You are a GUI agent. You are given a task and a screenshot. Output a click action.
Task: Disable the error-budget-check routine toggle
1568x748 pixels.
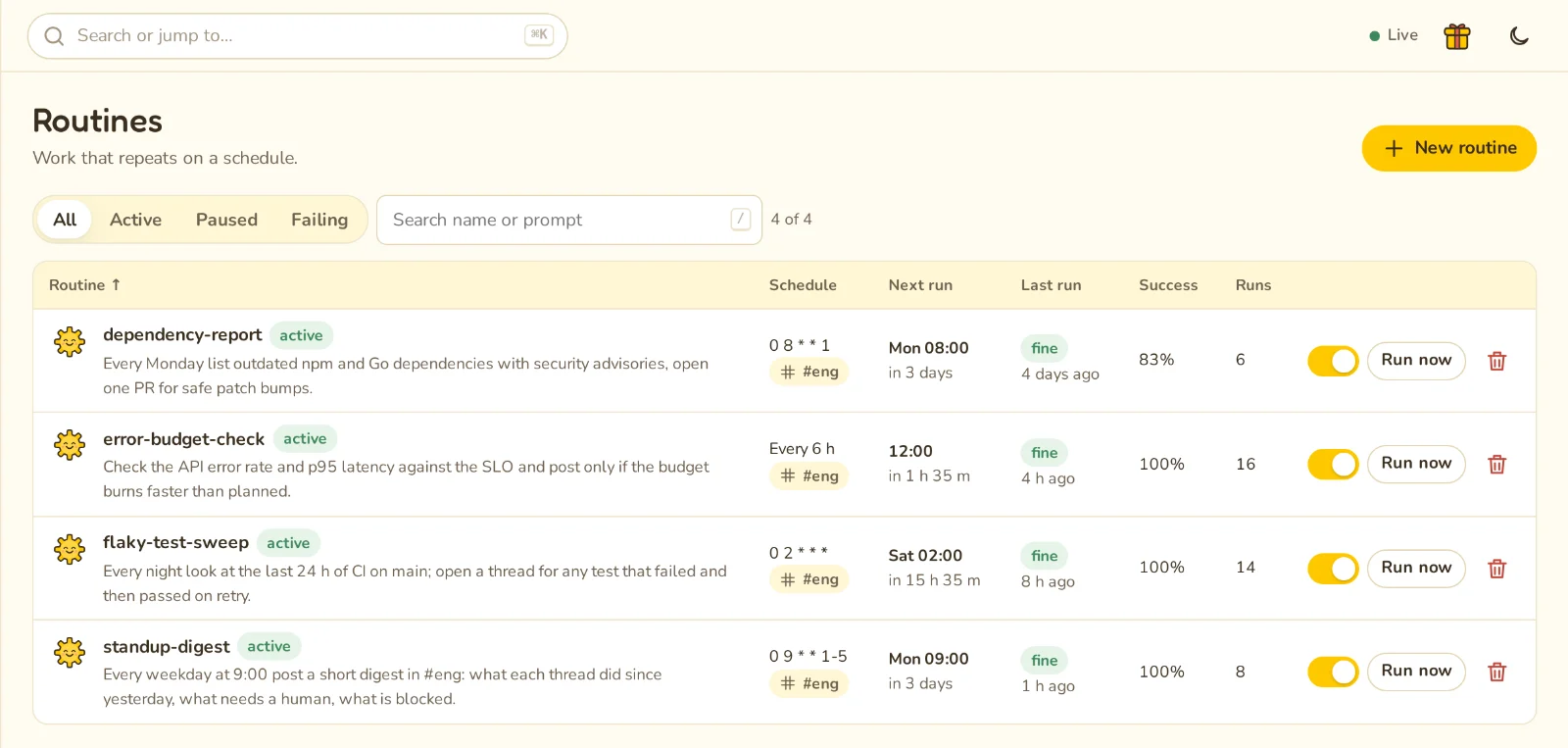coord(1333,464)
